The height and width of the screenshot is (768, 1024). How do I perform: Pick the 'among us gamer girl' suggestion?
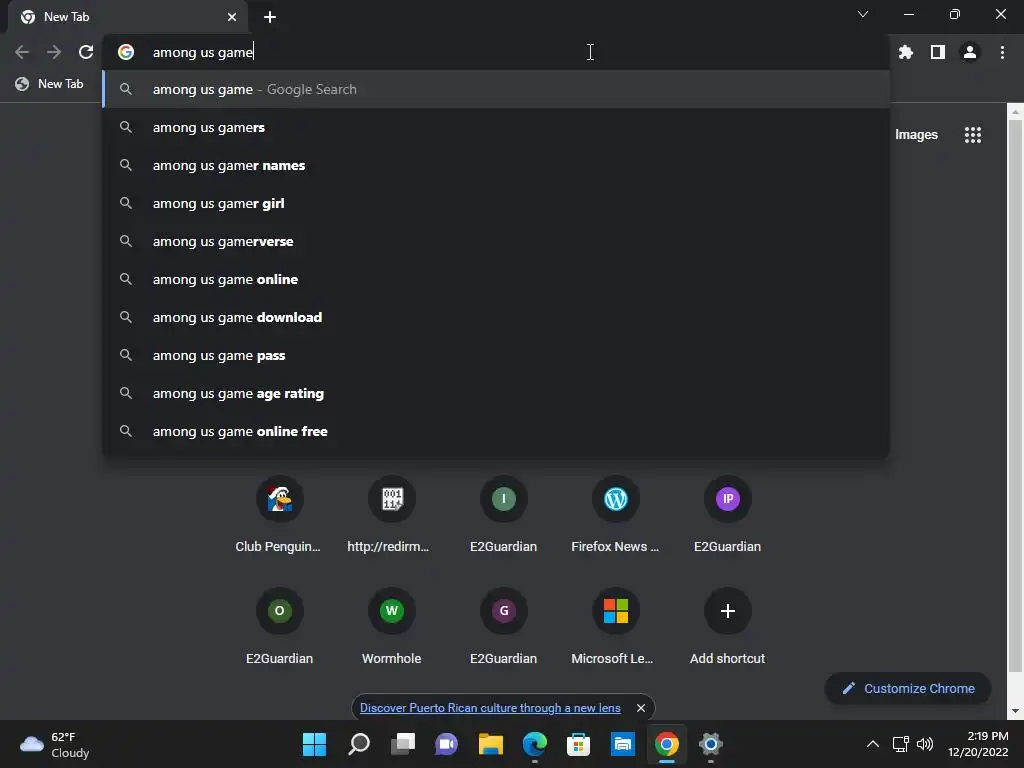(x=496, y=203)
